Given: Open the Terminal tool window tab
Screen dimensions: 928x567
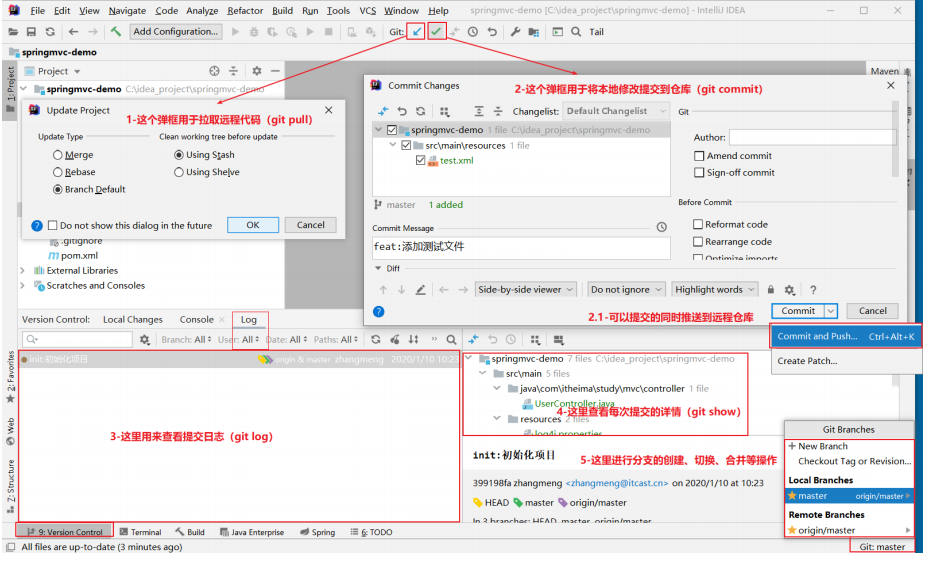Looking at the screenshot, I should point(140,533).
